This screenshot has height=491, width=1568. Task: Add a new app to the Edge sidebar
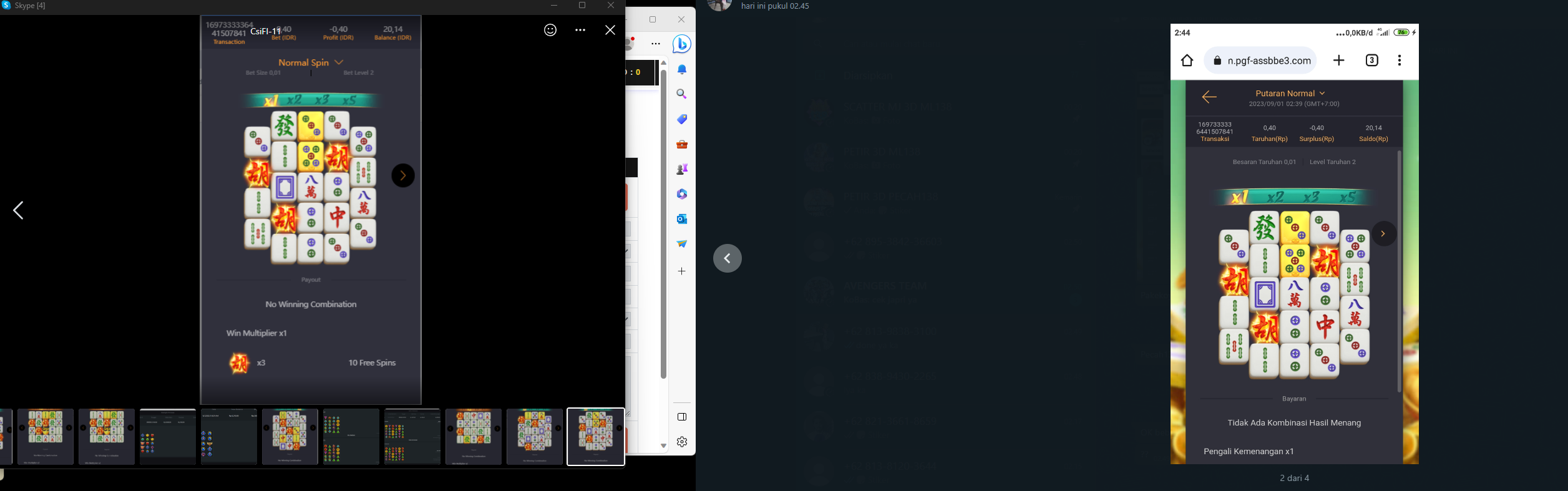tap(682, 271)
